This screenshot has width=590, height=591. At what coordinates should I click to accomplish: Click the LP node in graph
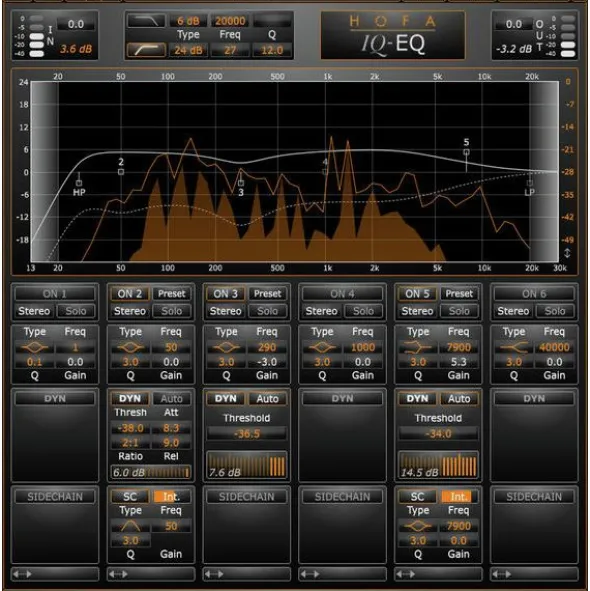(x=530, y=183)
